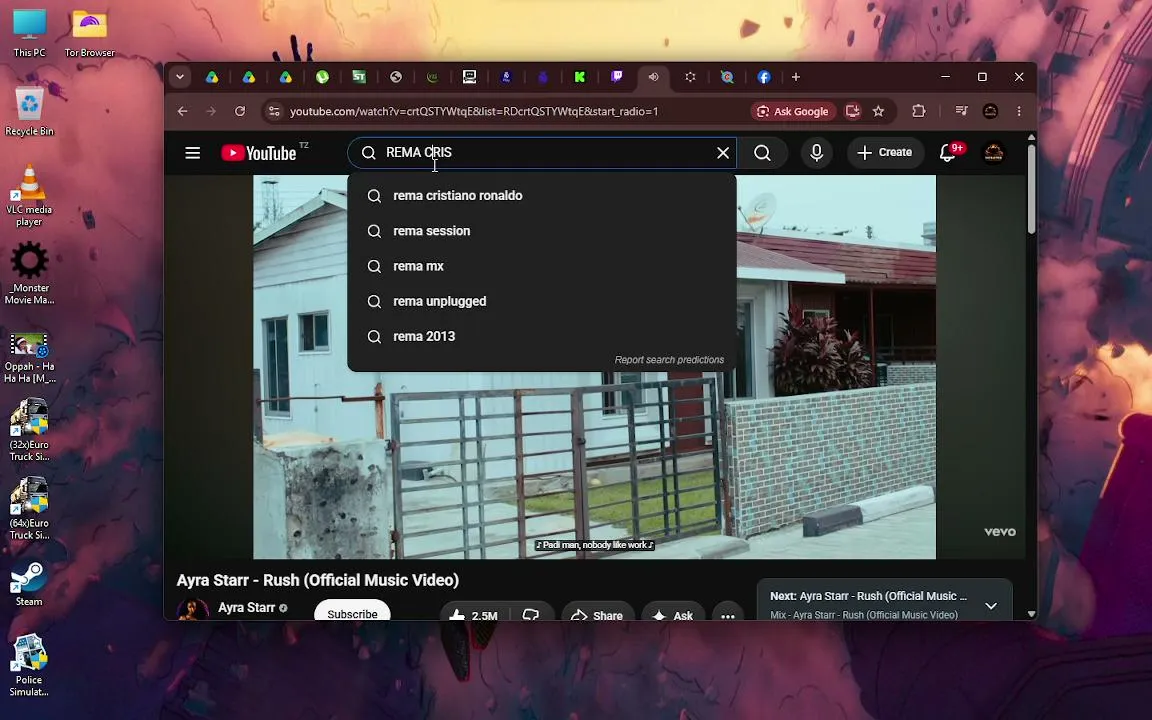
Task: Select suggestion rema unplugged
Action: (x=542, y=301)
